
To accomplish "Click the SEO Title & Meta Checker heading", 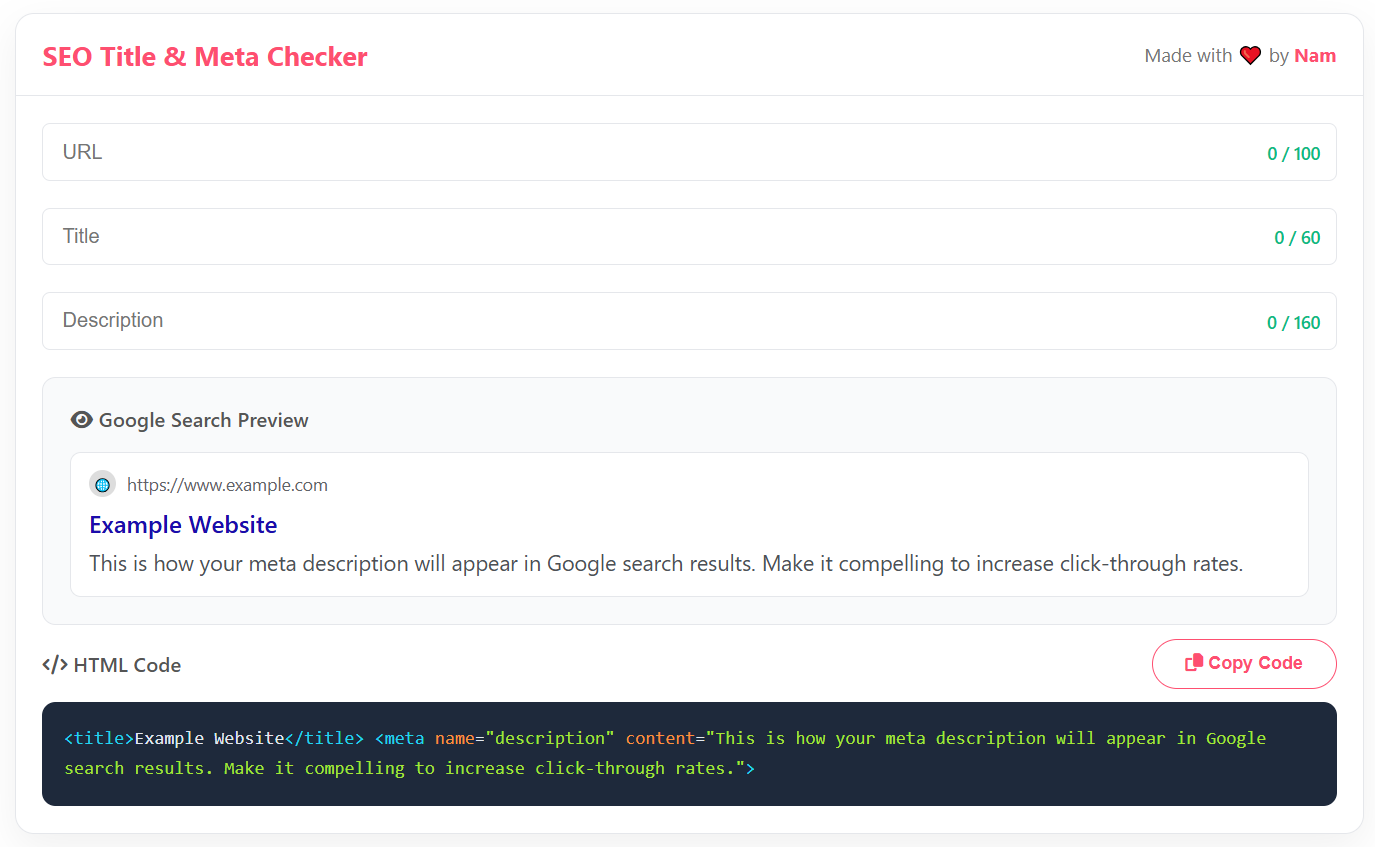I will click(x=204, y=56).
